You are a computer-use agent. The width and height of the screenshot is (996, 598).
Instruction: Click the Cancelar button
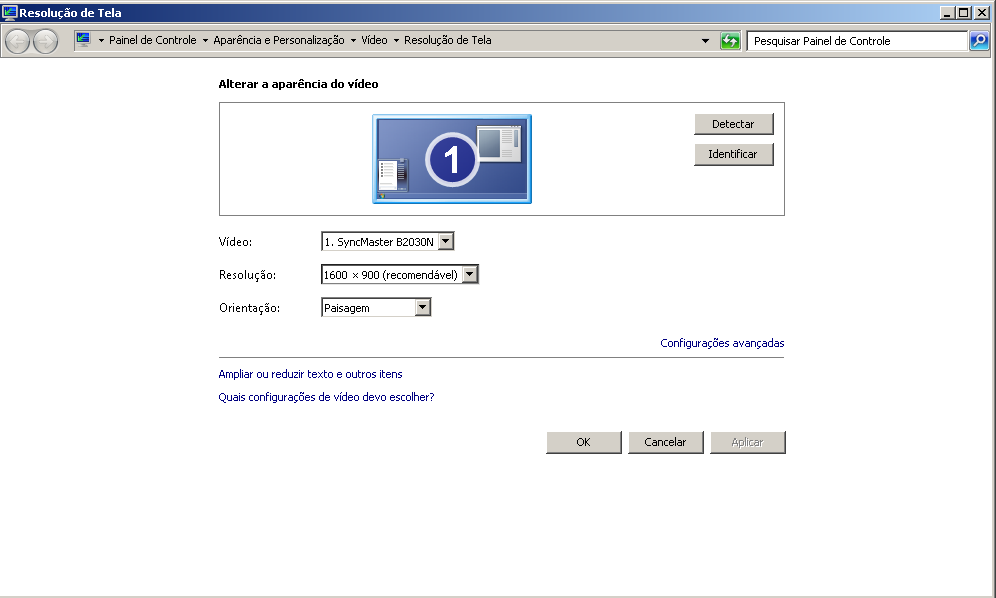pyautogui.click(x=666, y=442)
